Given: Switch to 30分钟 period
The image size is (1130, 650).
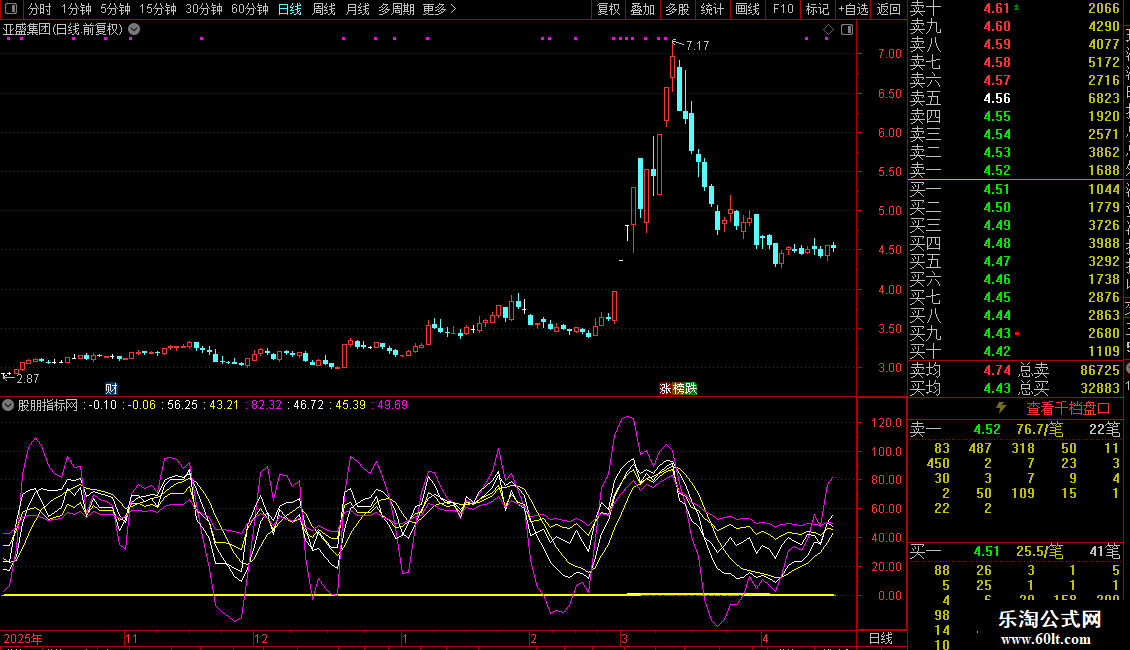Looking at the screenshot, I should point(204,9).
